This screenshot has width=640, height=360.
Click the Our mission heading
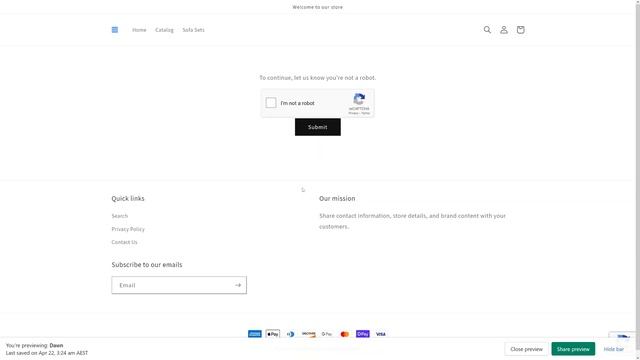click(x=337, y=198)
